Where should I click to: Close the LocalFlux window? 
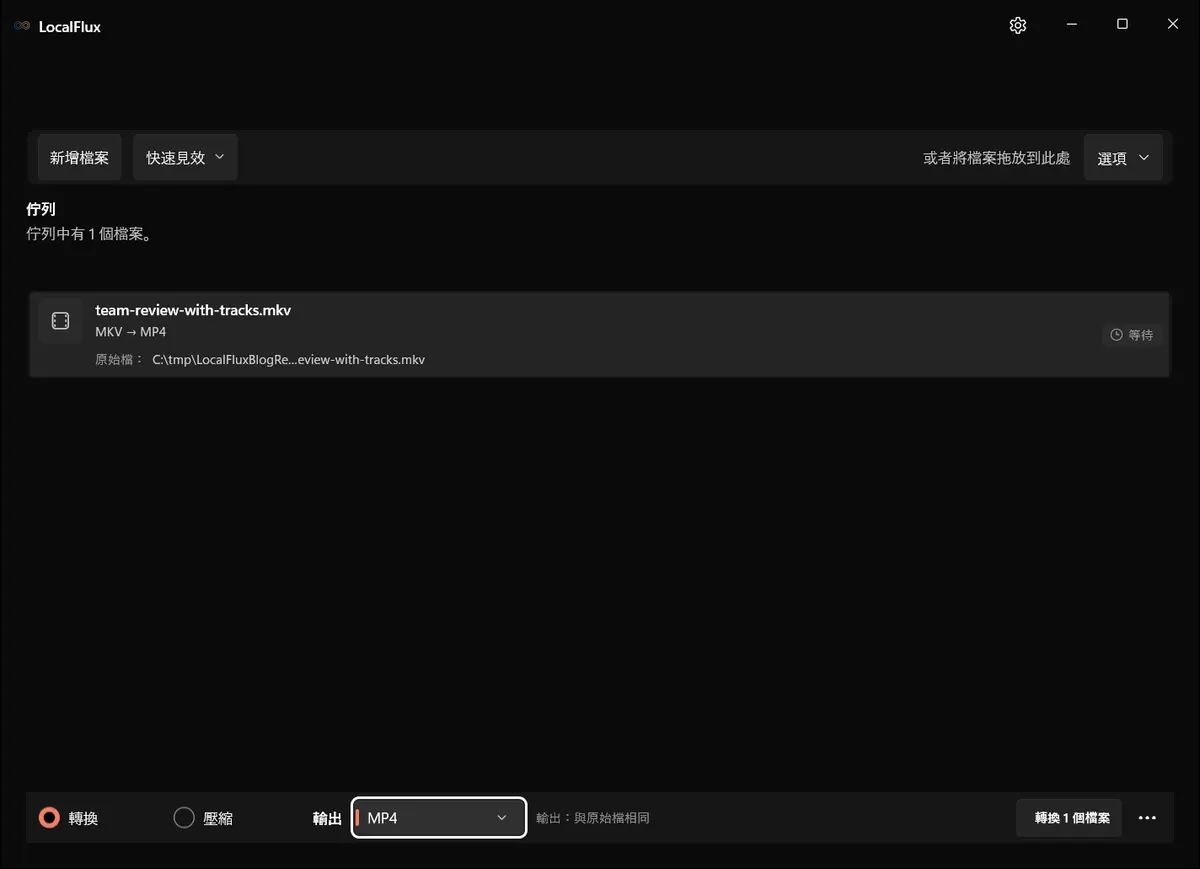[1173, 25]
